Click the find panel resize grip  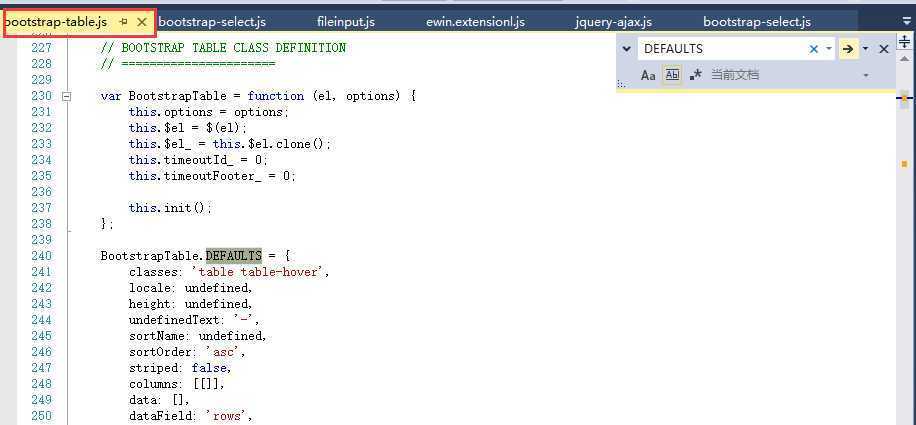(621, 85)
